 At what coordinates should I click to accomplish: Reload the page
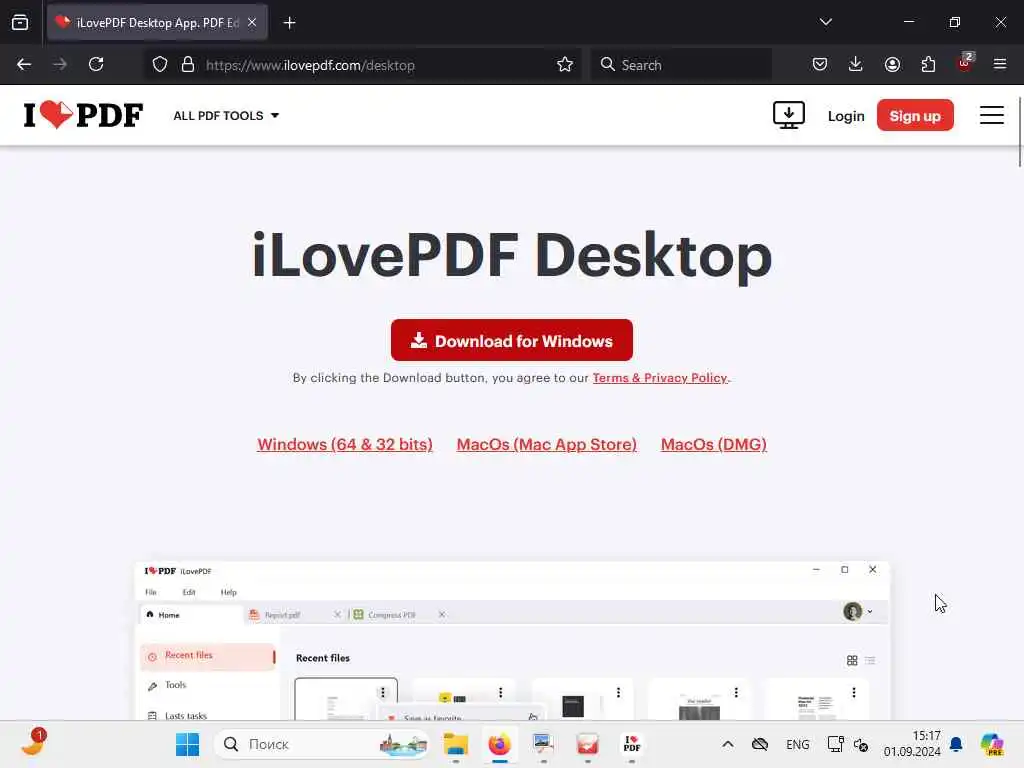pyautogui.click(x=96, y=65)
